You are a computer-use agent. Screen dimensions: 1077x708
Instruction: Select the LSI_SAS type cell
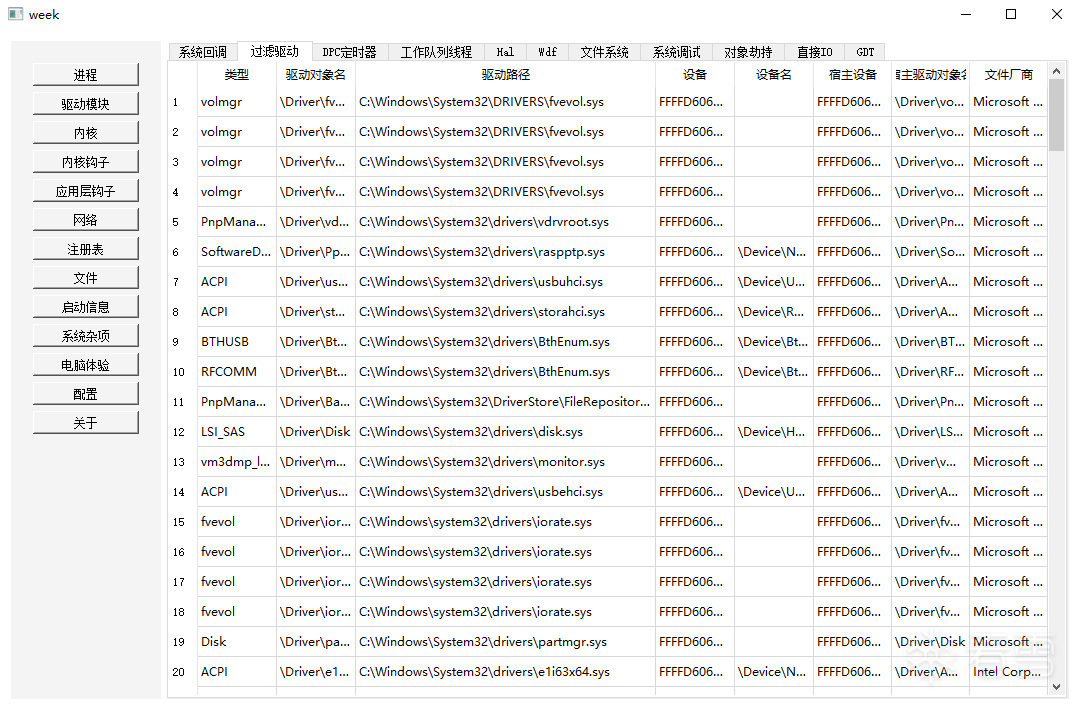point(236,432)
